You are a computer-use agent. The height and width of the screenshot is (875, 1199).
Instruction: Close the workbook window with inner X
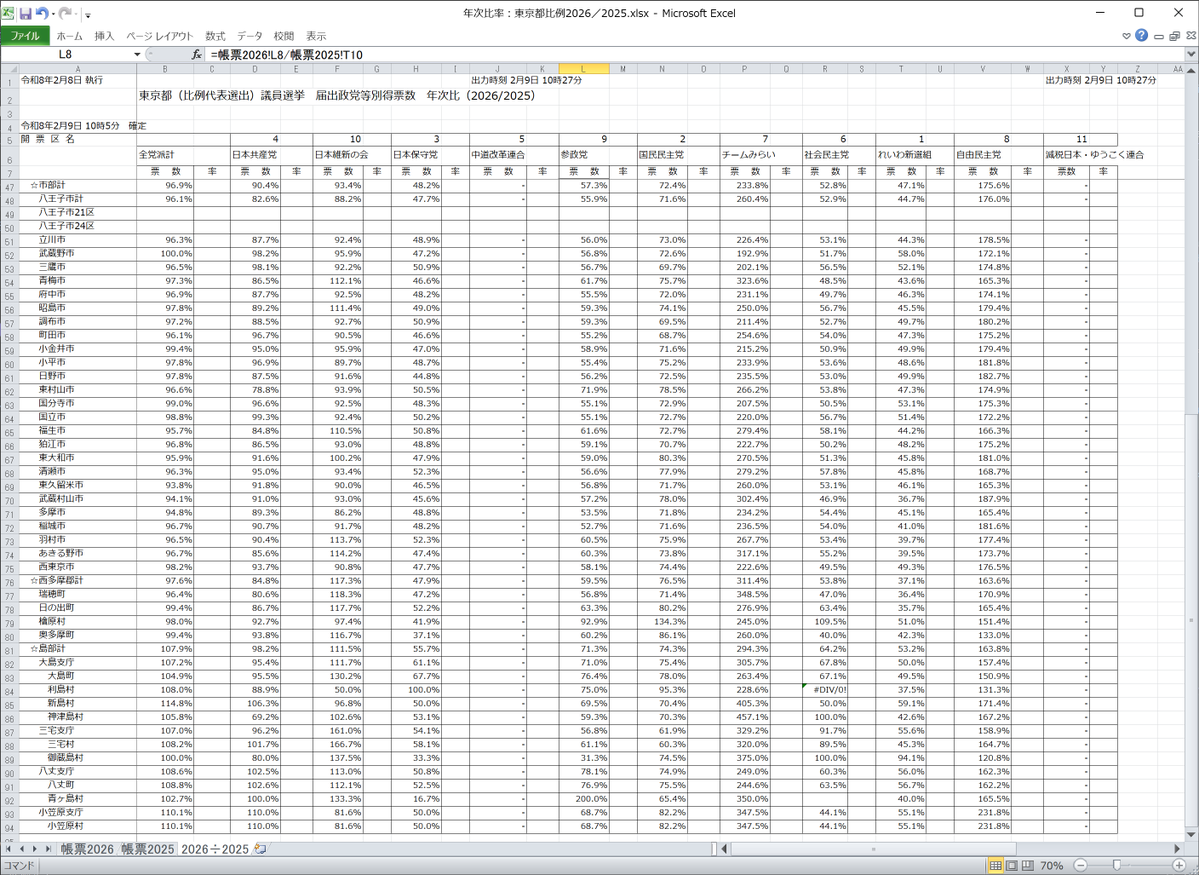(1190, 36)
